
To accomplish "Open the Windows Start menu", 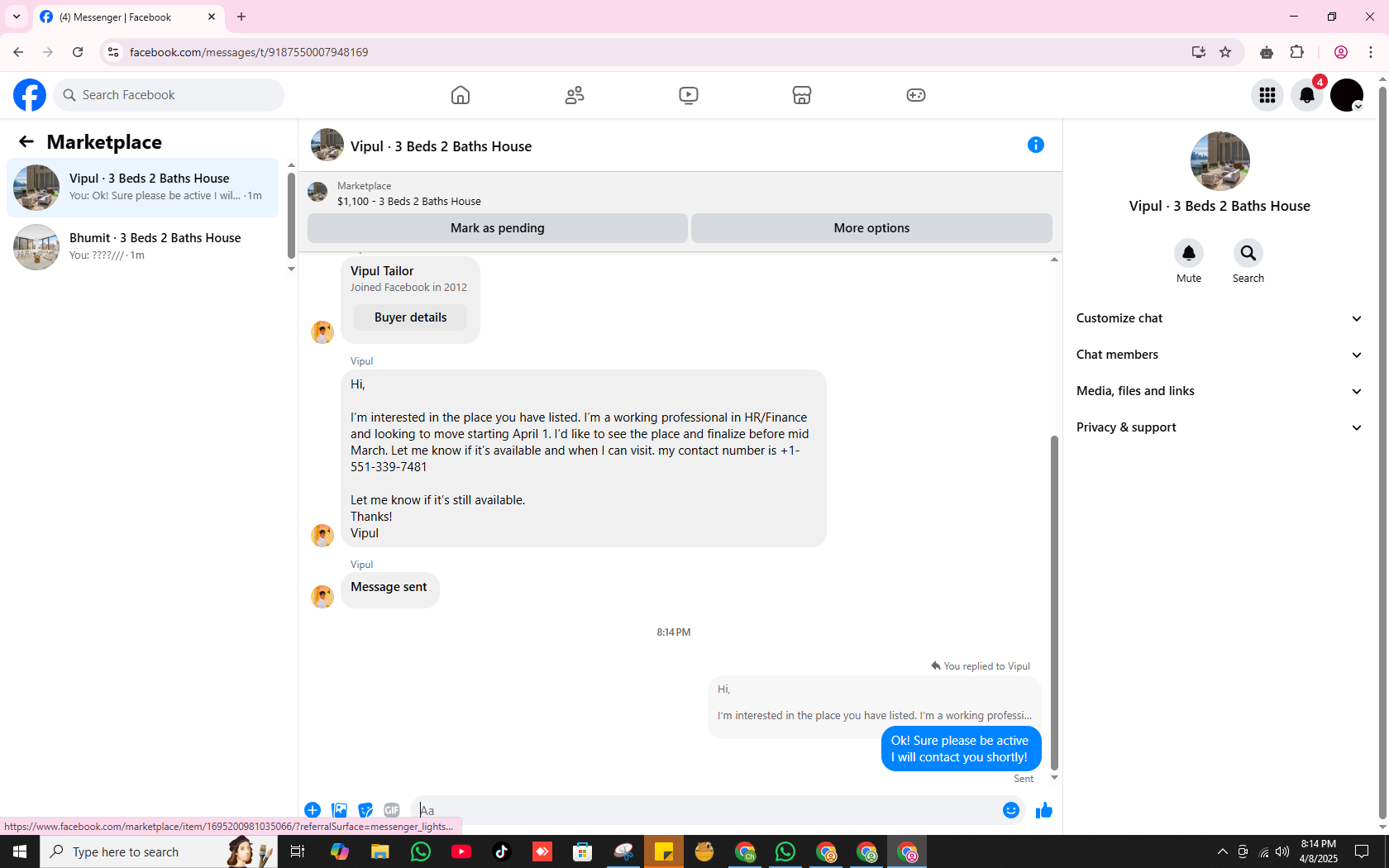I will 20,852.
